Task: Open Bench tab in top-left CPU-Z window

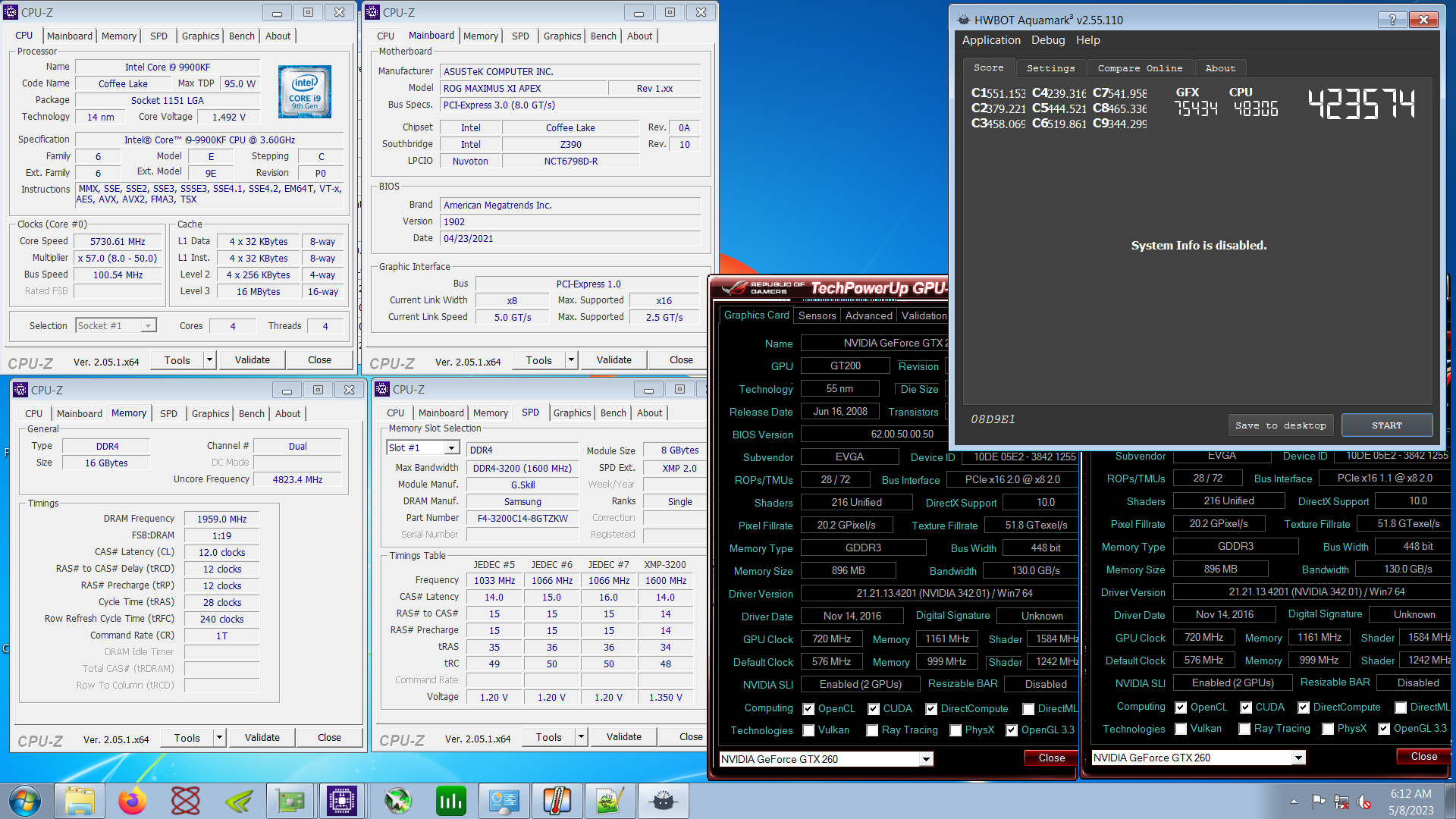Action: tap(241, 36)
